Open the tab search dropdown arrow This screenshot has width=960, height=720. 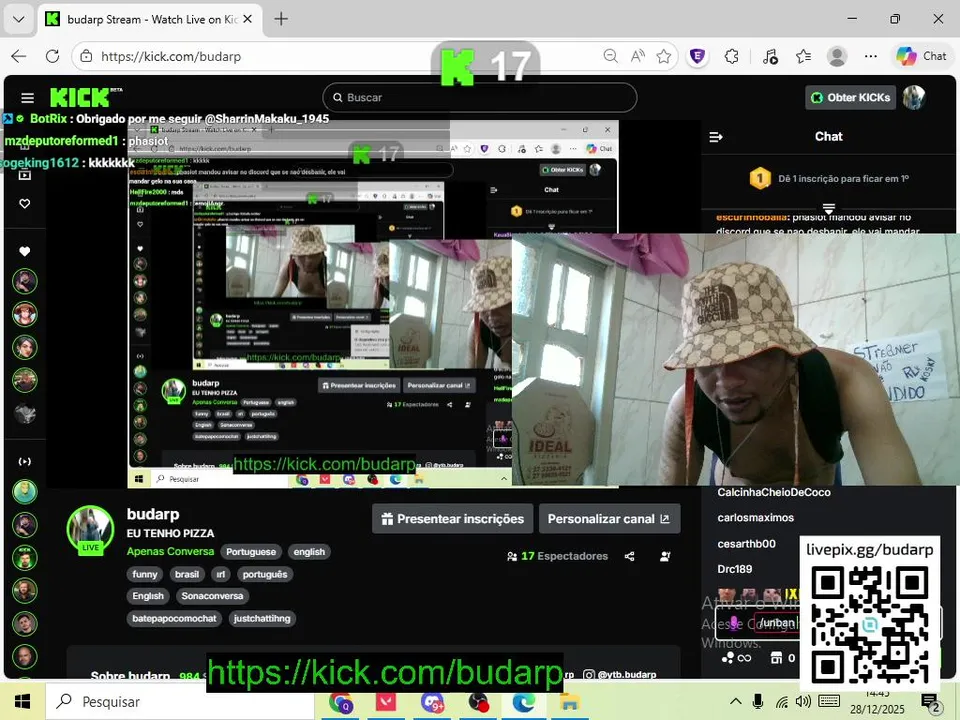click(x=19, y=19)
